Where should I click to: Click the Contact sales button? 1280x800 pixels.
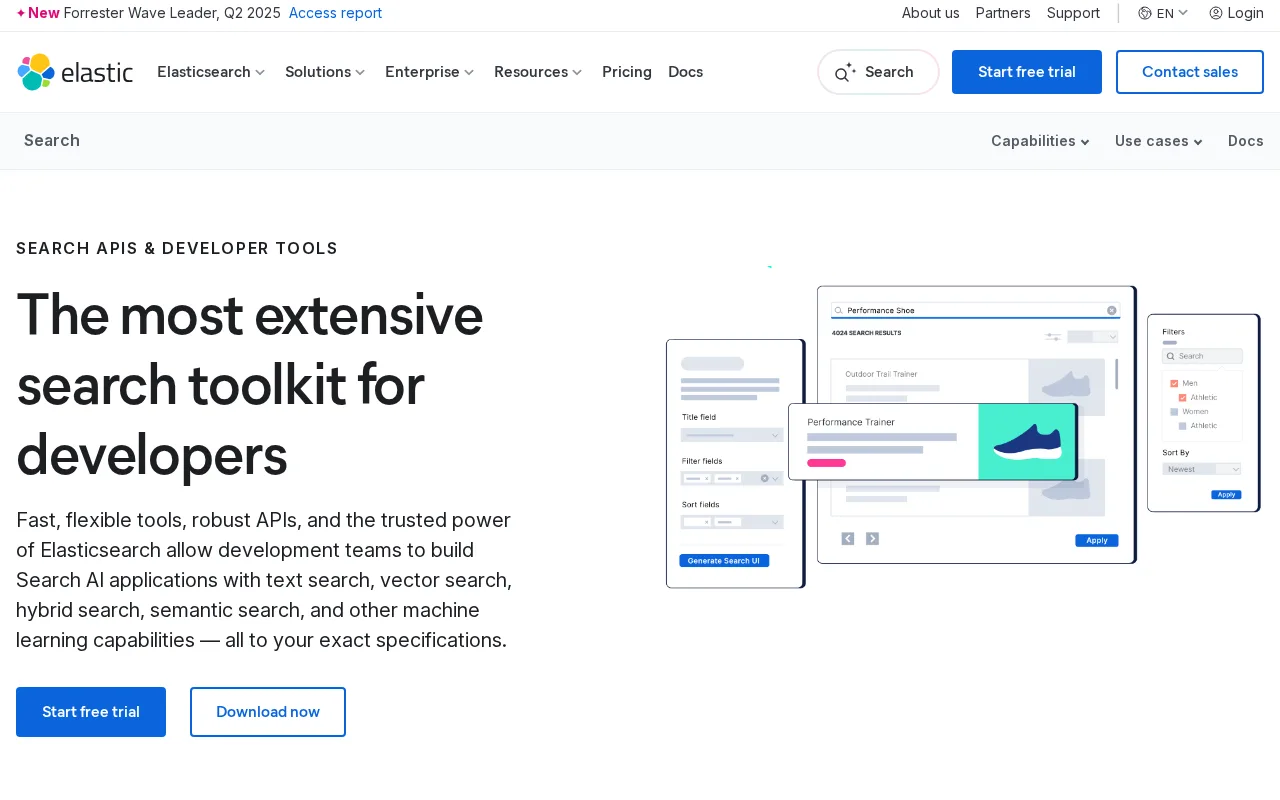(x=1190, y=72)
